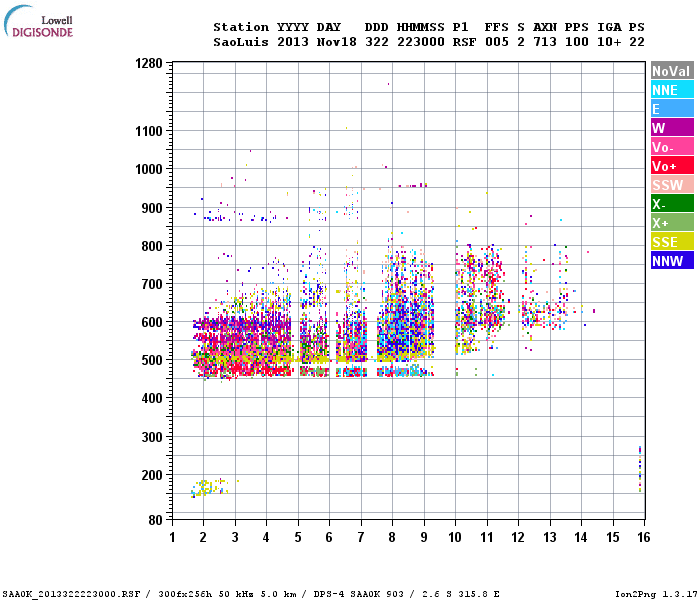700x600 pixels.
Task: Click the day-of-year value 322
Action: click(377, 42)
